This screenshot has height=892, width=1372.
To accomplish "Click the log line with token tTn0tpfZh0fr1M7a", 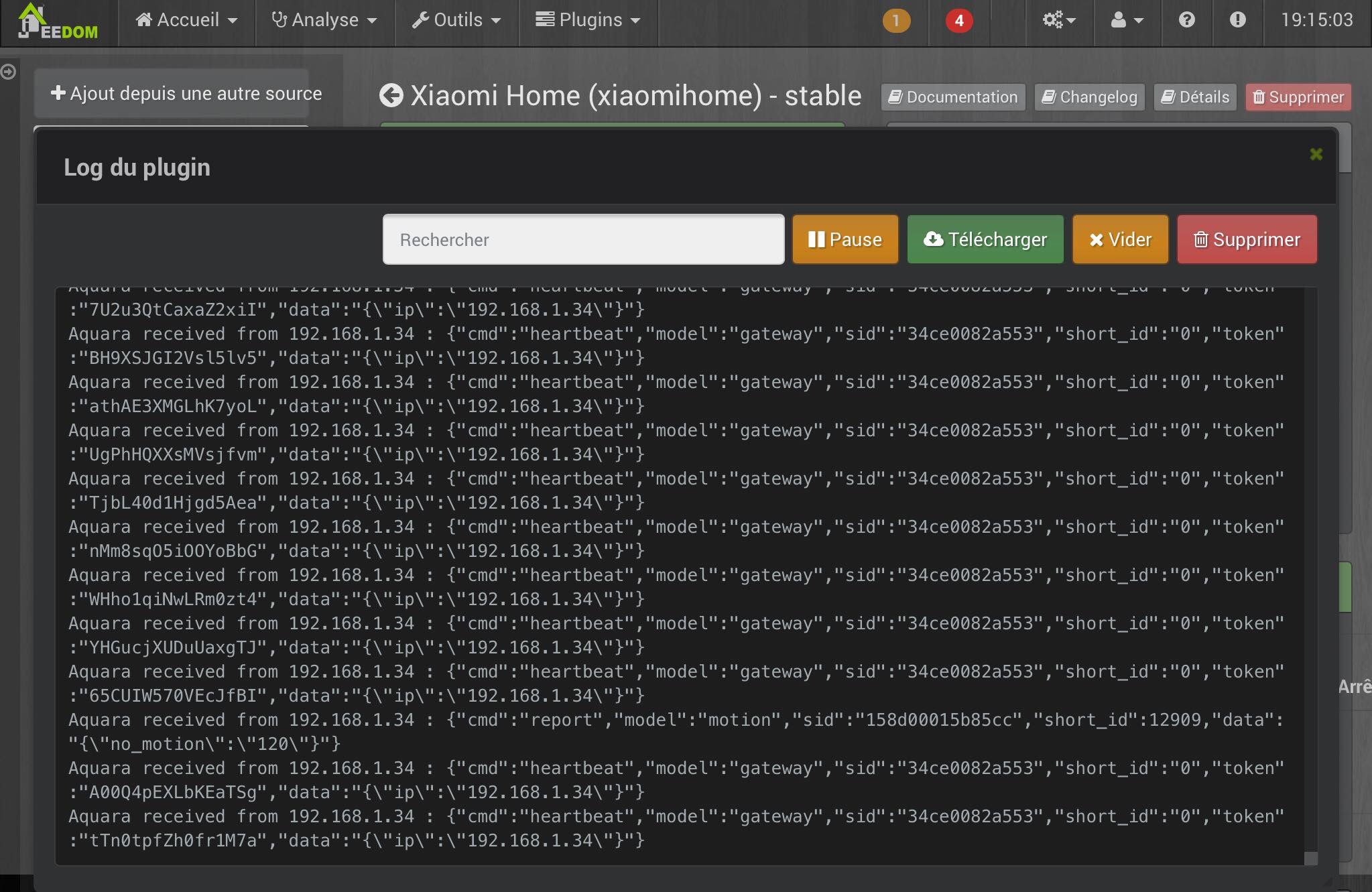I will click(357, 840).
